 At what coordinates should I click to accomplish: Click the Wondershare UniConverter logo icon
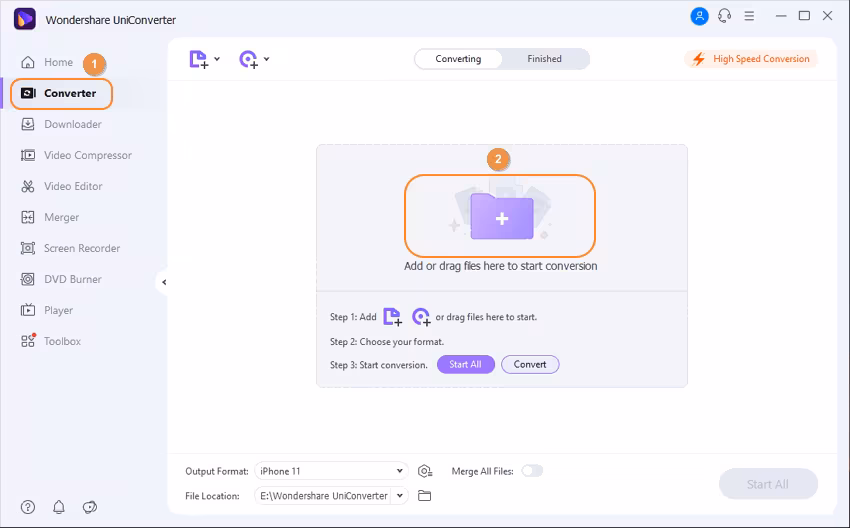(24, 19)
